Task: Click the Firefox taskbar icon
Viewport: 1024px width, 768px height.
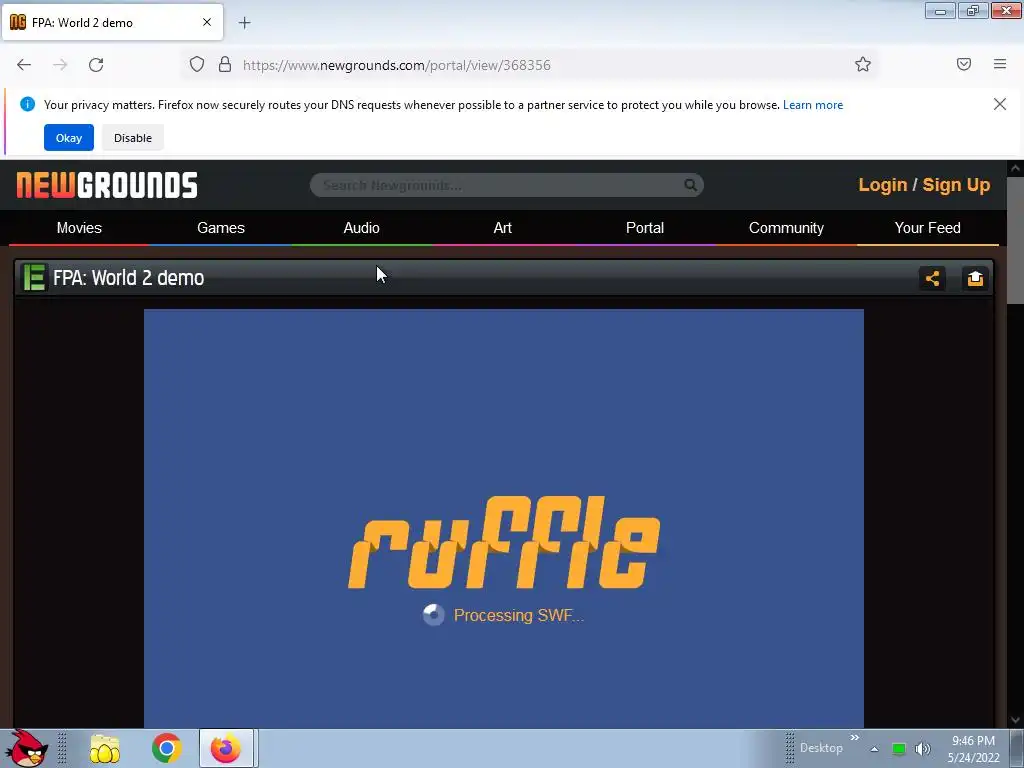Action: click(226, 748)
